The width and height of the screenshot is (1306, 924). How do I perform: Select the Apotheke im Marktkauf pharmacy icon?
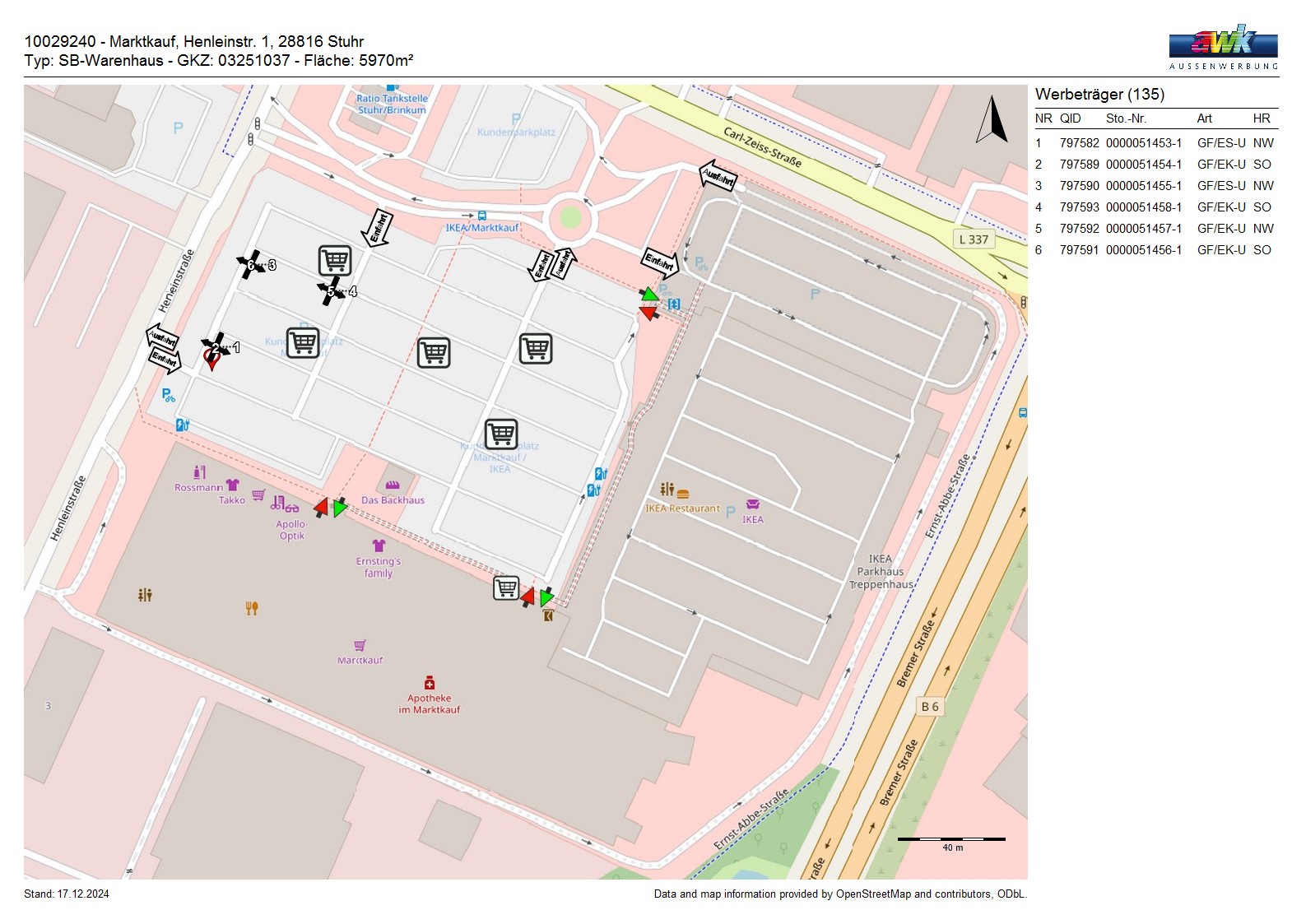coord(430,683)
